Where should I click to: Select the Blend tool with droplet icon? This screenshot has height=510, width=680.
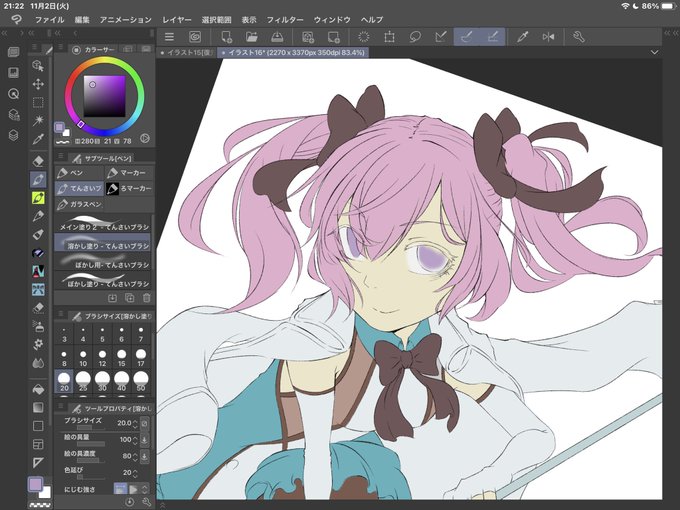pyautogui.click(x=38, y=363)
